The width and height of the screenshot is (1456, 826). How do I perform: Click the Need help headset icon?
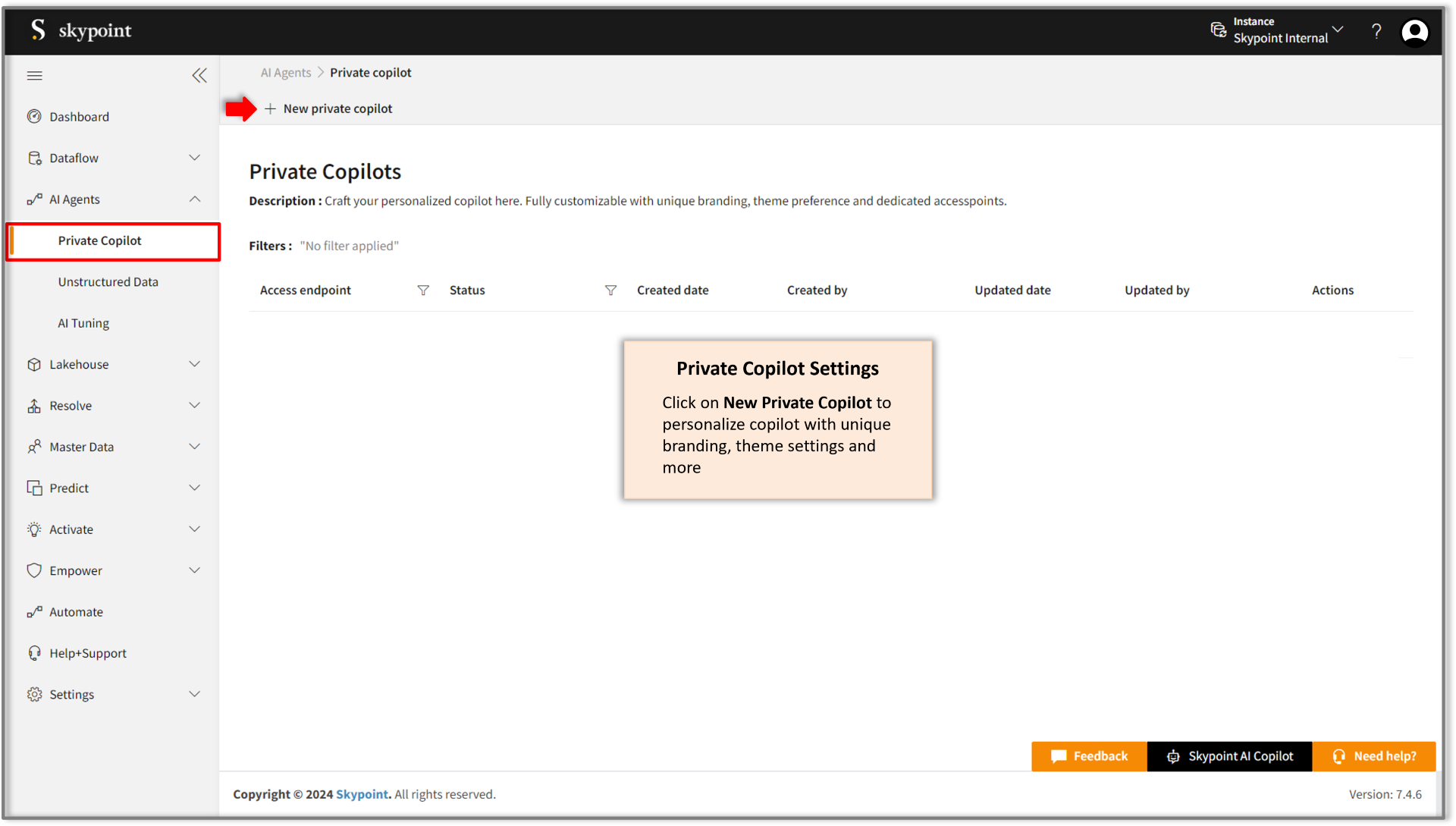coord(1339,756)
